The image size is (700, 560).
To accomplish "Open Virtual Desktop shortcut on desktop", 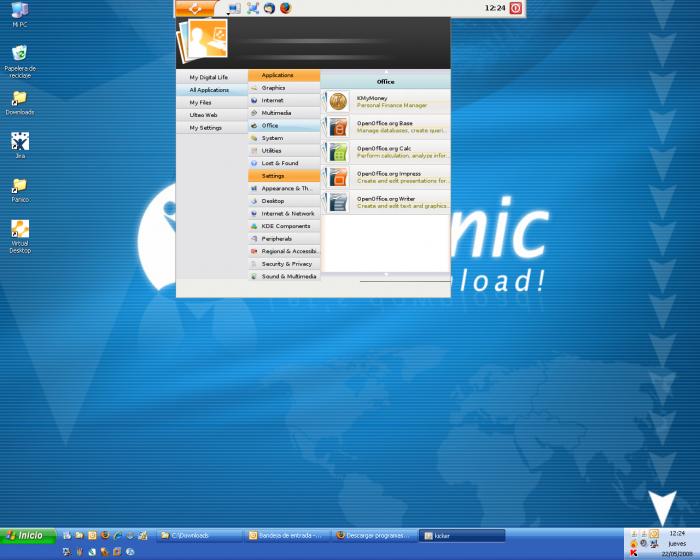I will click(20, 237).
